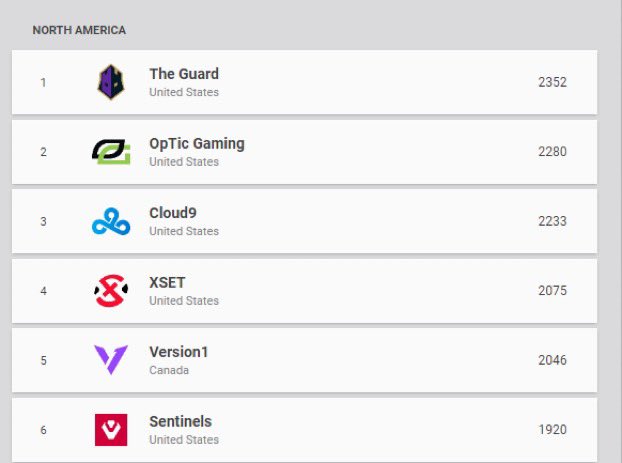Click the Cloud9 cloud logo
622x463 pixels.
[111, 221]
